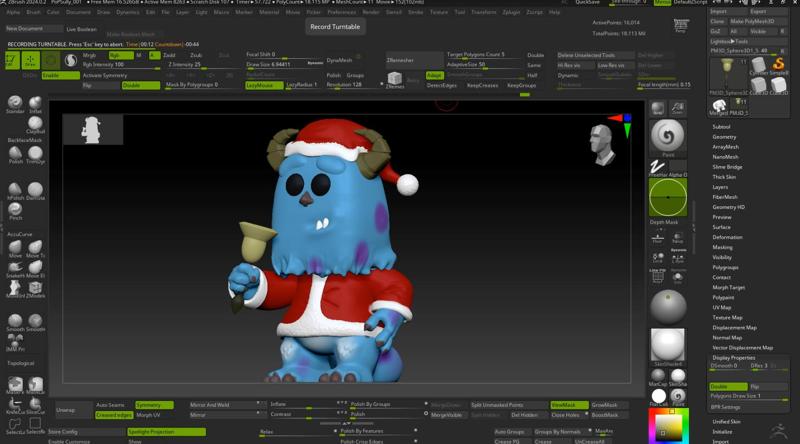Click the white main color swatch

[x=658, y=396]
